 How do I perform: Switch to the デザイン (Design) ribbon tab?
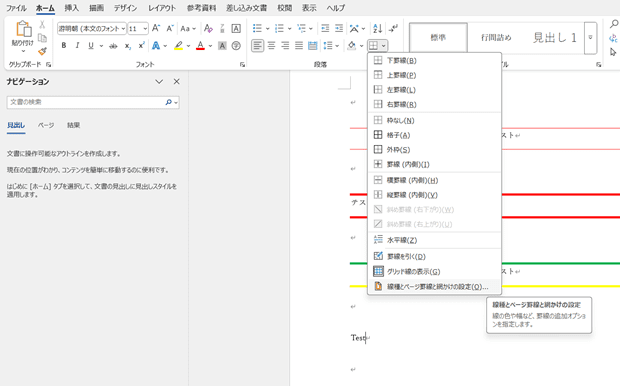tap(125, 8)
